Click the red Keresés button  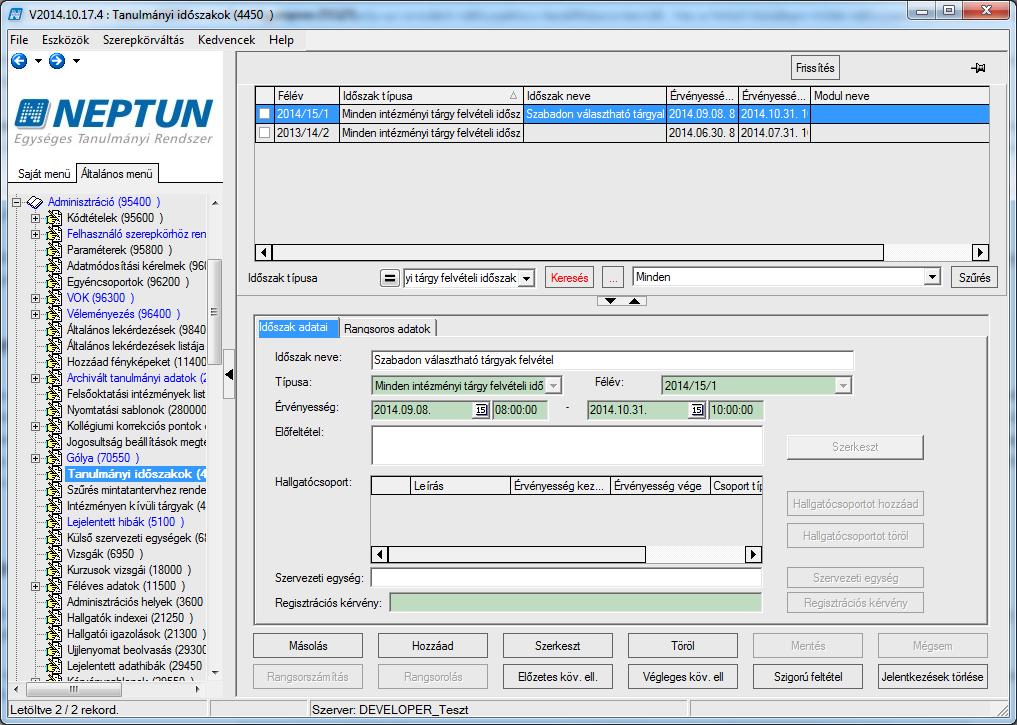click(569, 278)
